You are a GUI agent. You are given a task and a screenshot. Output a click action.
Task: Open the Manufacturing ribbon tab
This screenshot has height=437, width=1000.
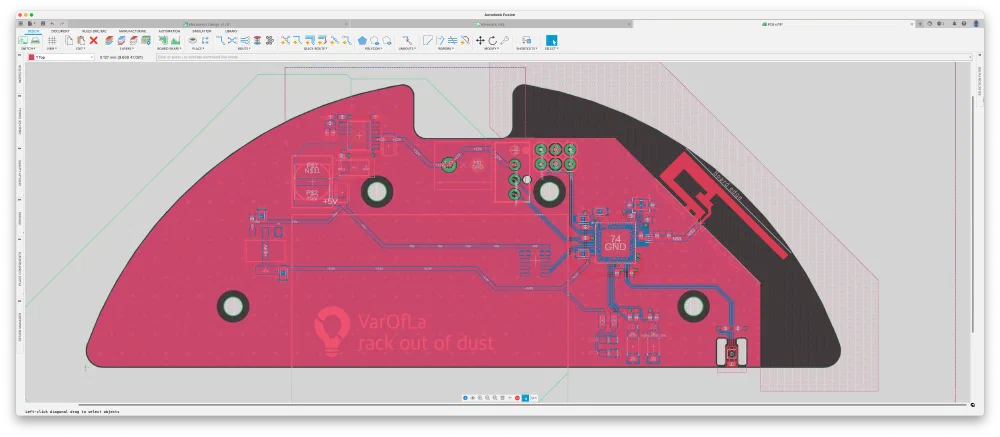(132, 31)
